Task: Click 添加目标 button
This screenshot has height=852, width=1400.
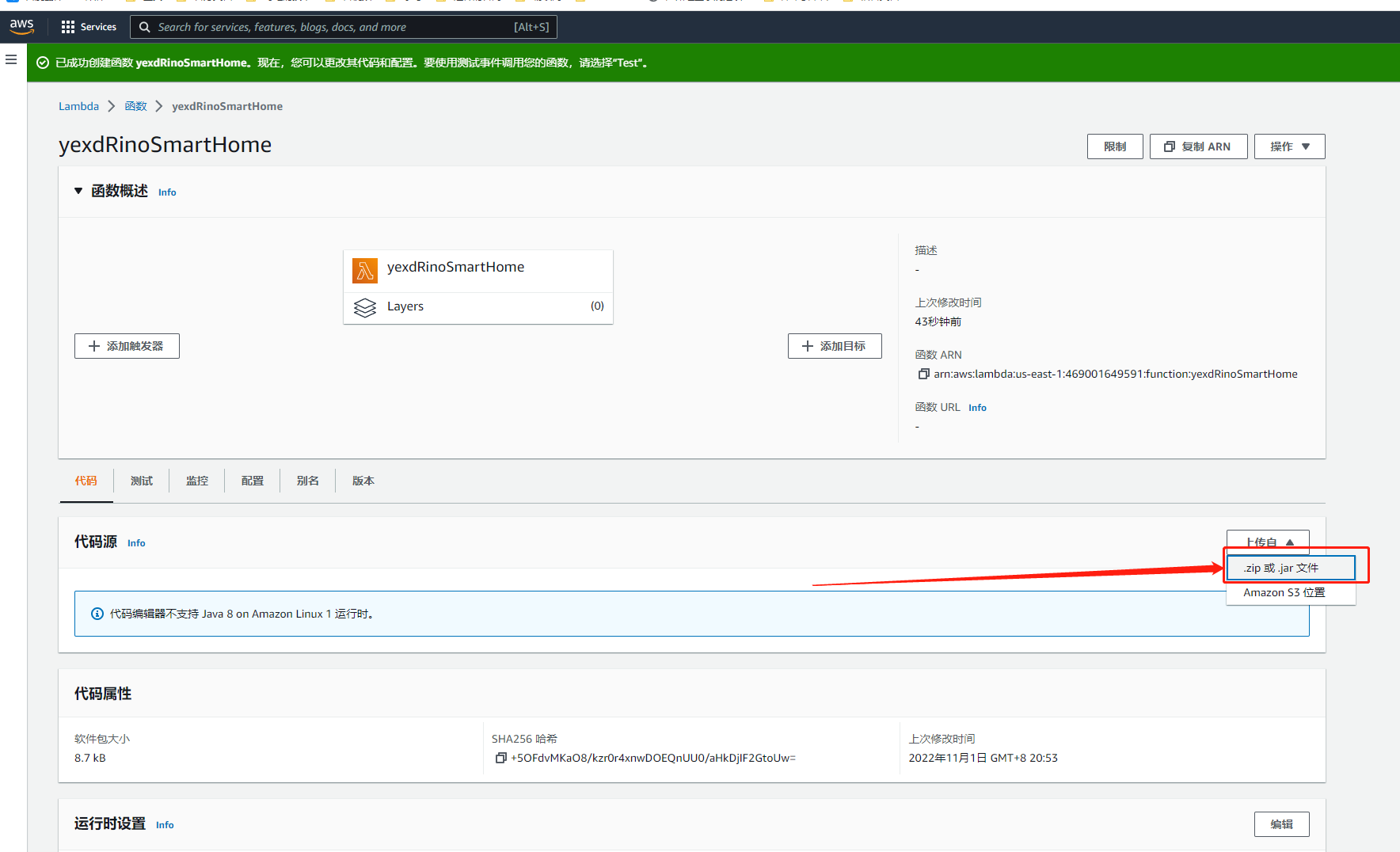Action: pyautogui.click(x=835, y=346)
